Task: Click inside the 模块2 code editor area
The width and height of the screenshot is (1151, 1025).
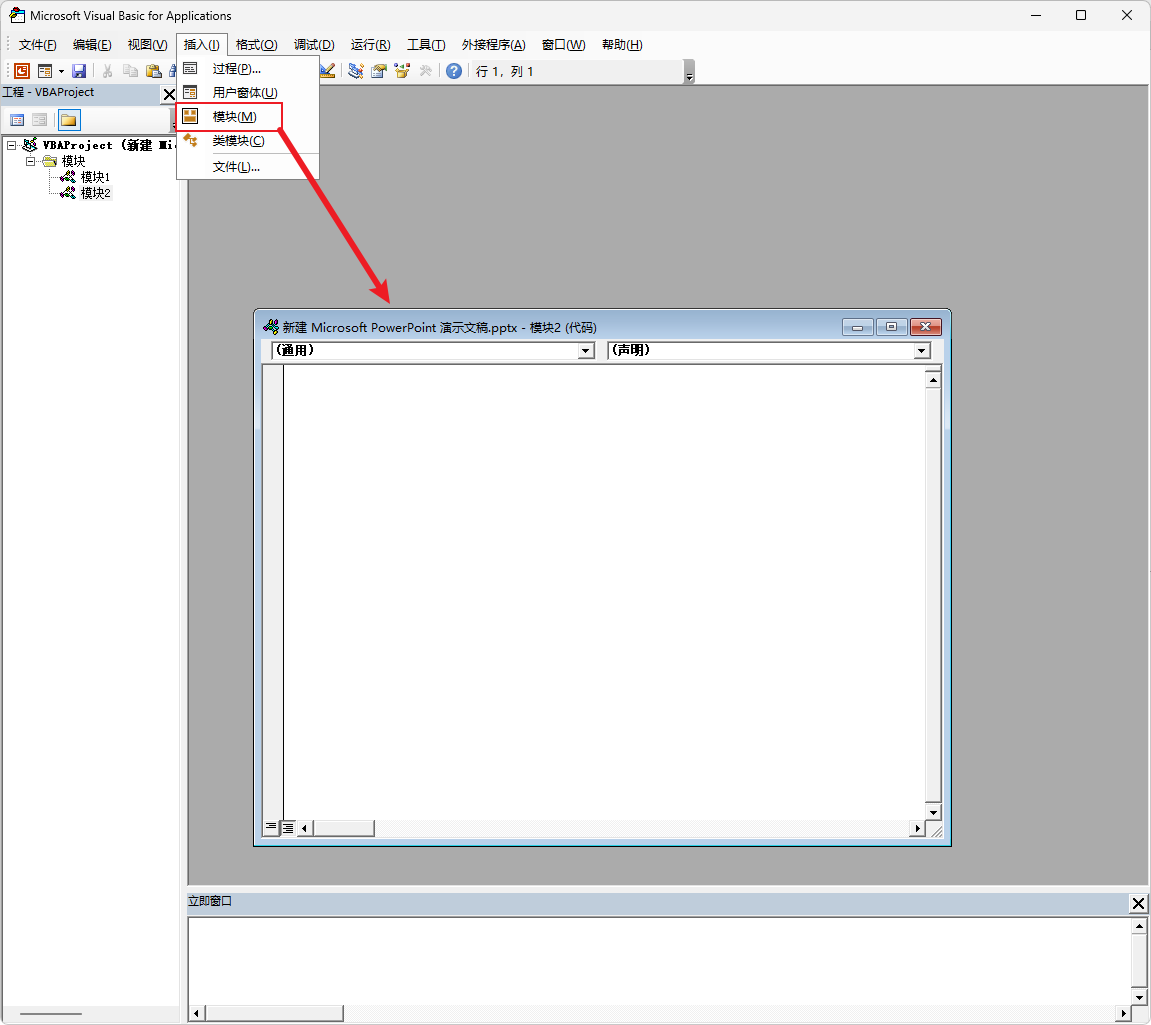Action: tap(603, 591)
